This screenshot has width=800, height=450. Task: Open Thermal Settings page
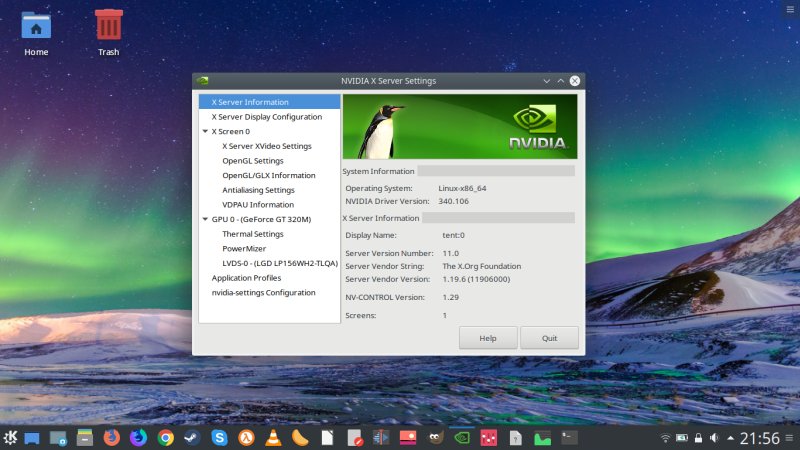tap(253, 234)
